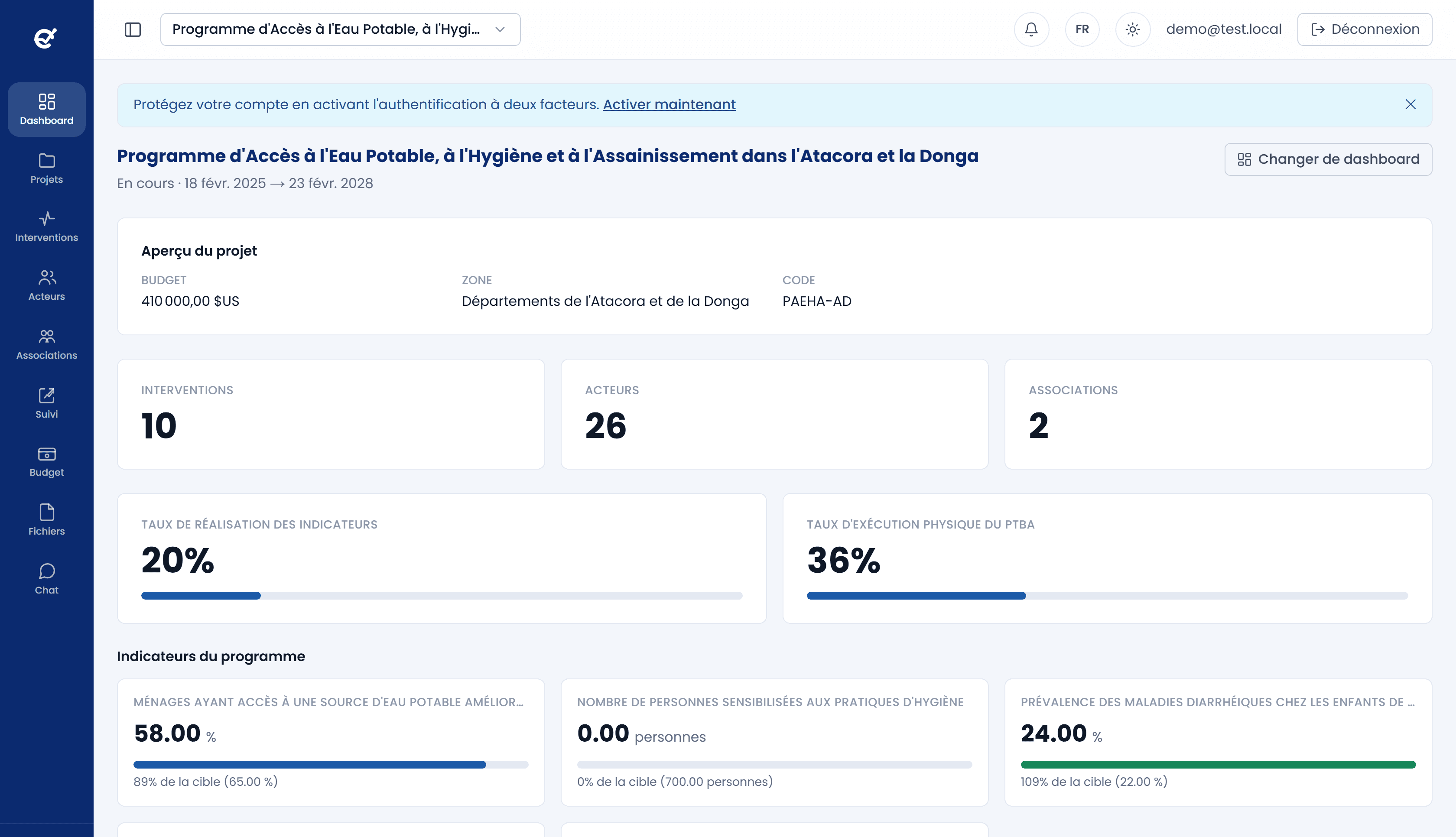This screenshot has height=837, width=1456.
Task: Open the Suivi section
Action: click(46, 403)
